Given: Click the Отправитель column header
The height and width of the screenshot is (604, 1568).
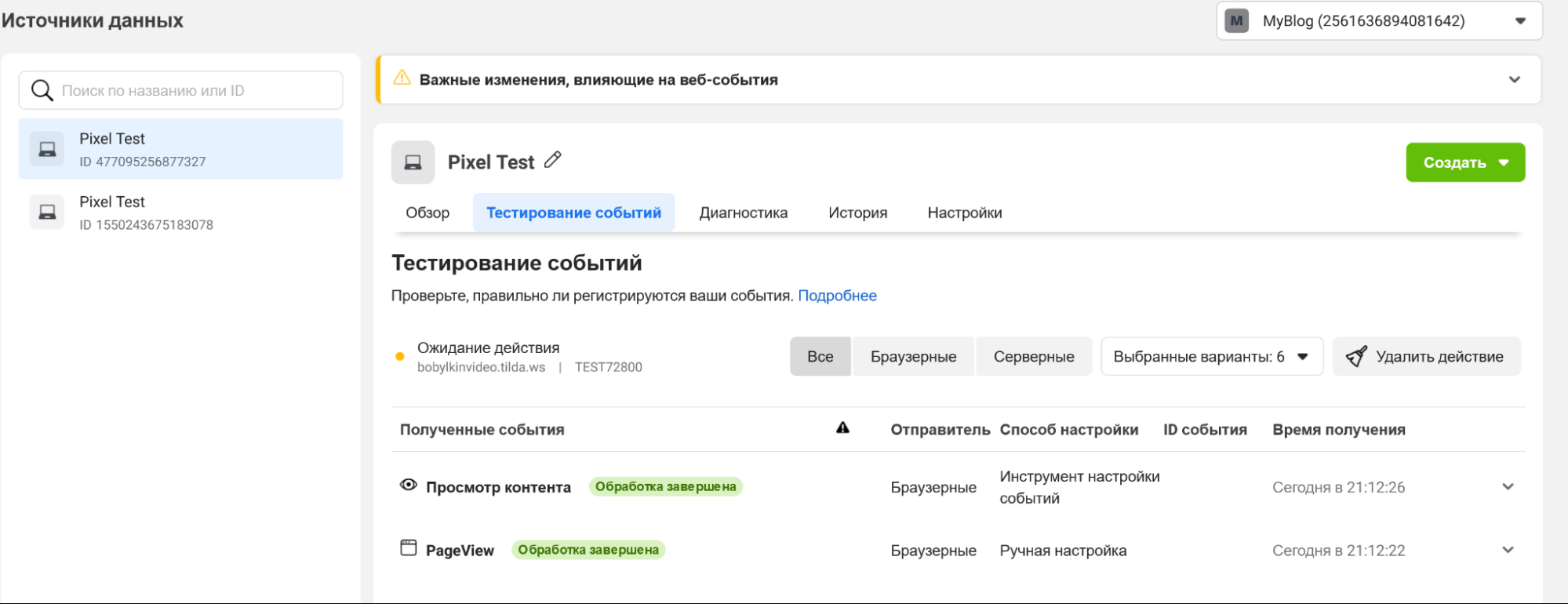Looking at the screenshot, I should point(940,430).
